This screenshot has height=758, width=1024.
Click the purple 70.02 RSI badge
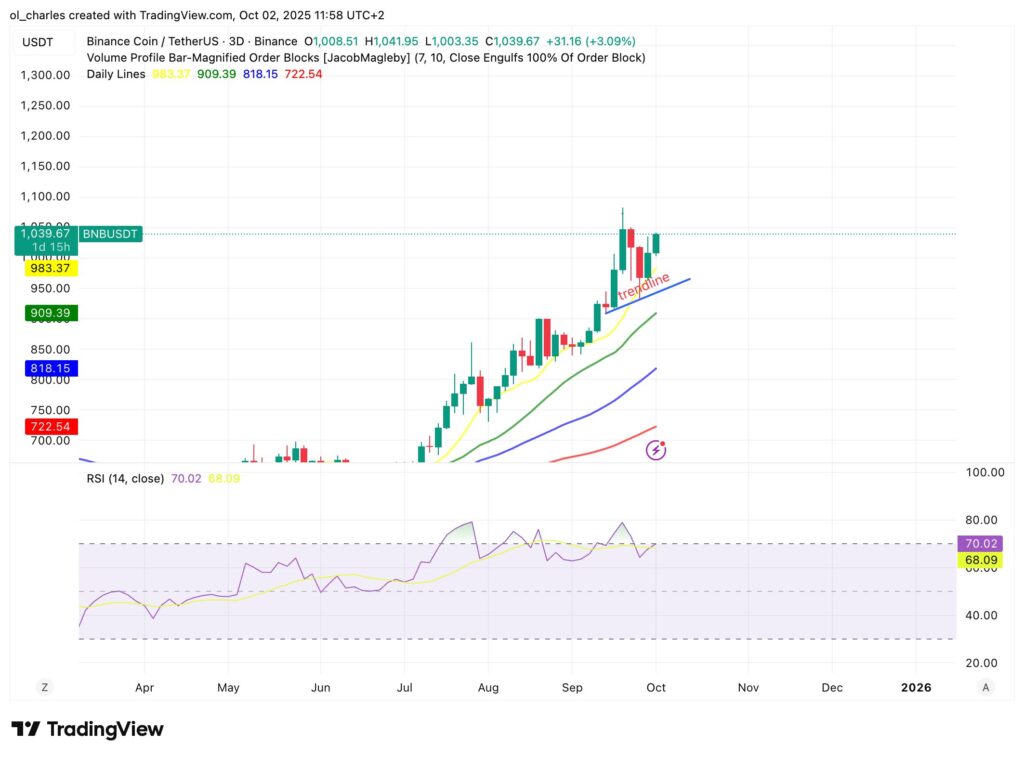coord(981,543)
